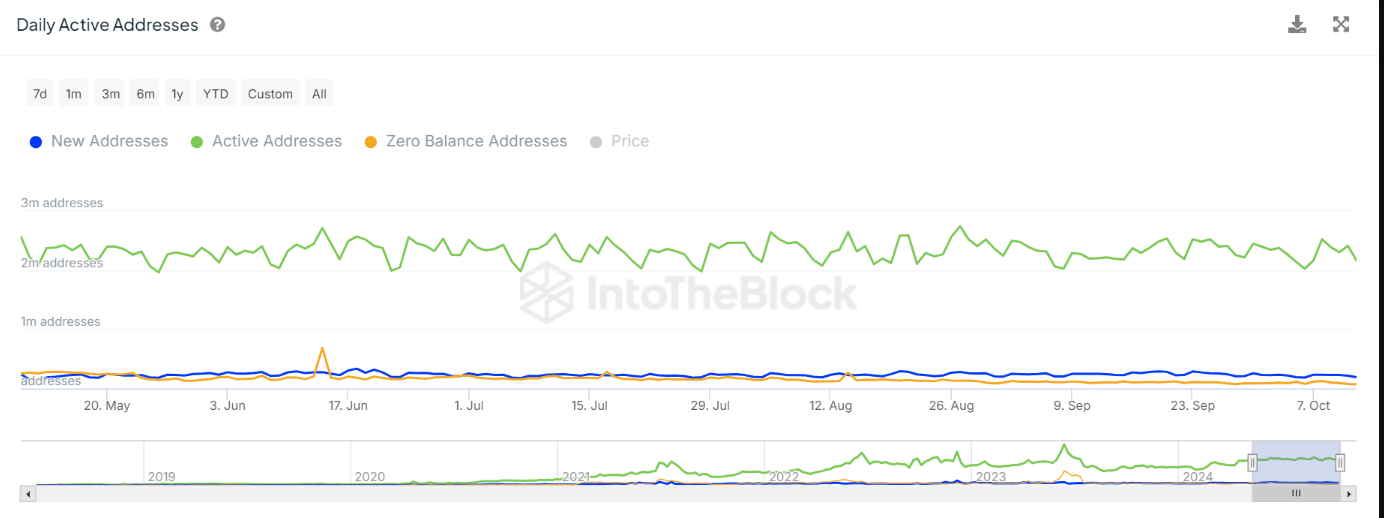The image size is (1384, 518).
Task: Hide the Zero Balance Addresses series
Action: click(x=466, y=141)
